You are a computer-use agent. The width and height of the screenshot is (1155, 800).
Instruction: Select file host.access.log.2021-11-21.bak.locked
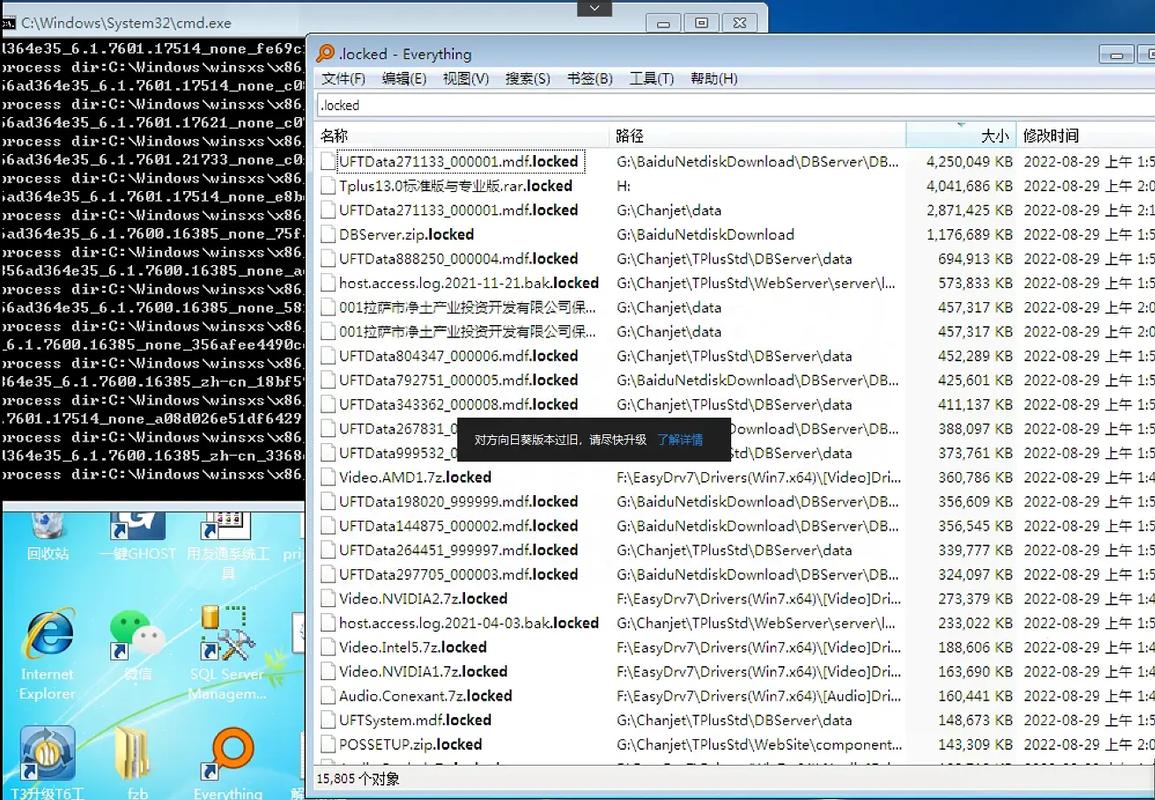coord(468,283)
